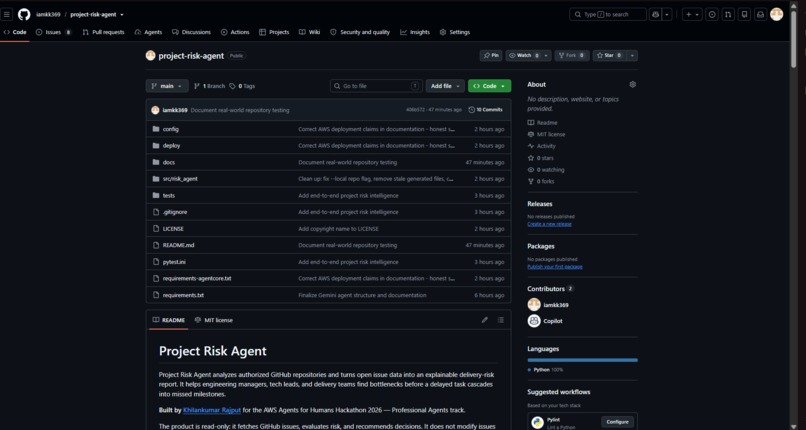
Task: Open commit message 'Add copyright name to LICENSE'
Action: (338, 229)
